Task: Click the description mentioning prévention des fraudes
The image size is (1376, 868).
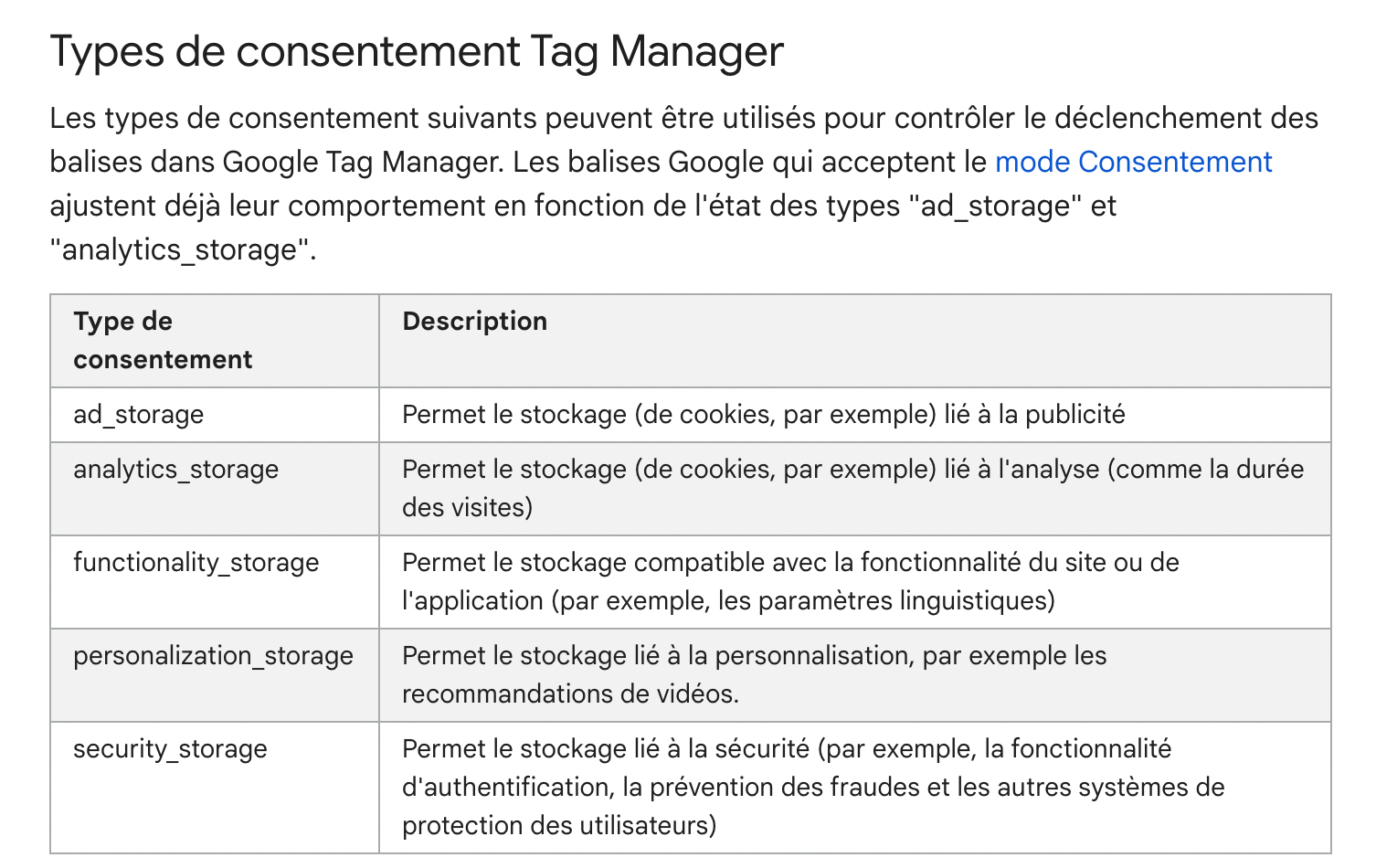Action: 813,787
